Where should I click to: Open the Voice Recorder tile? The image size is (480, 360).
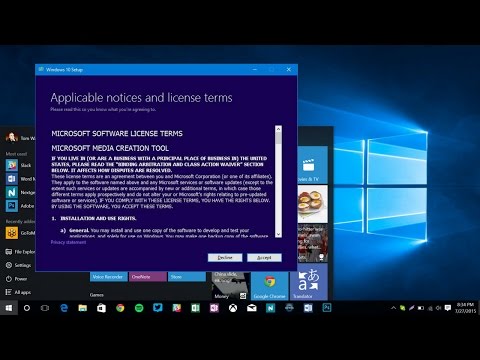(109, 277)
